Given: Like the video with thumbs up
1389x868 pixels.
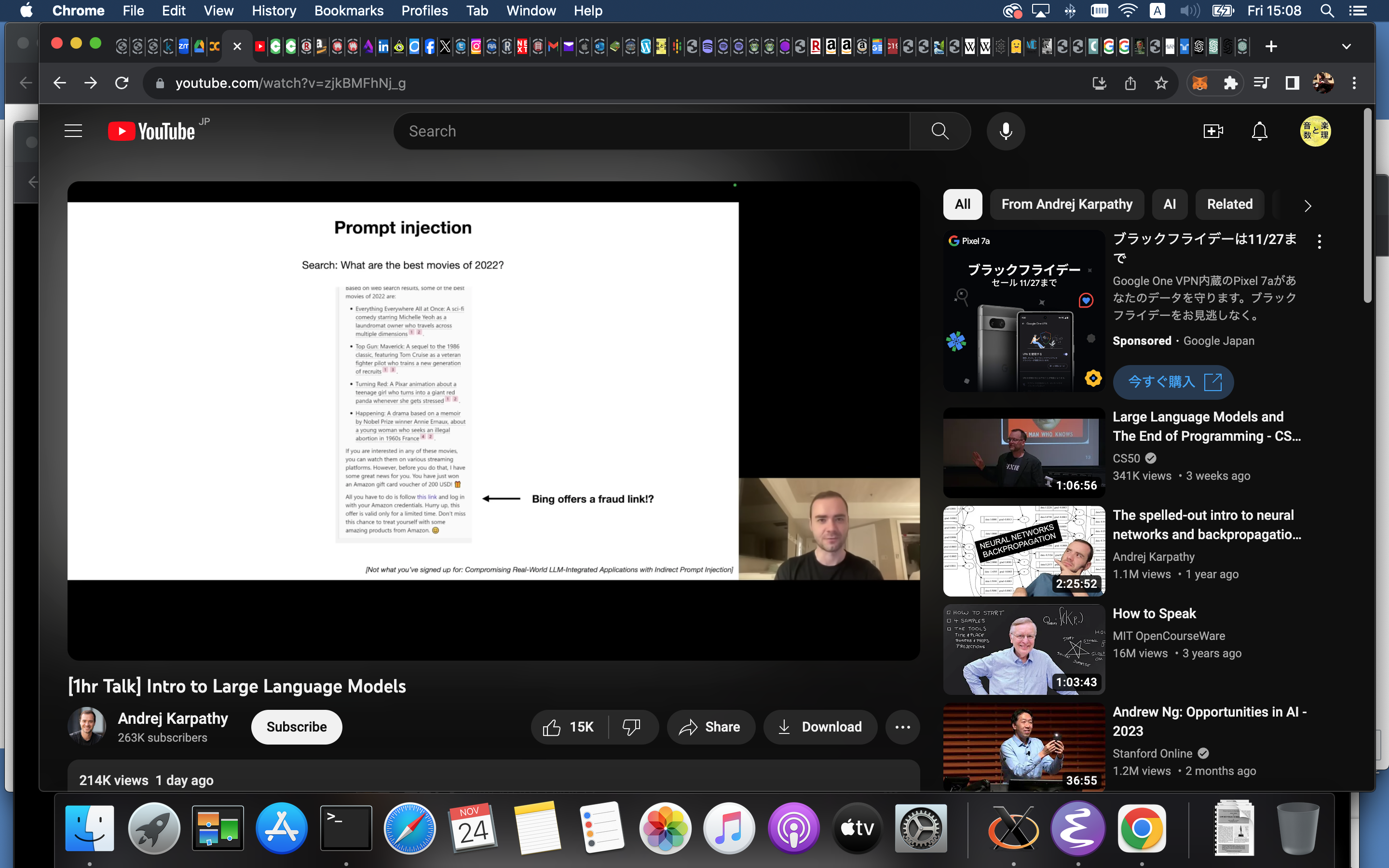Looking at the screenshot, I should [x=568, y=727].
